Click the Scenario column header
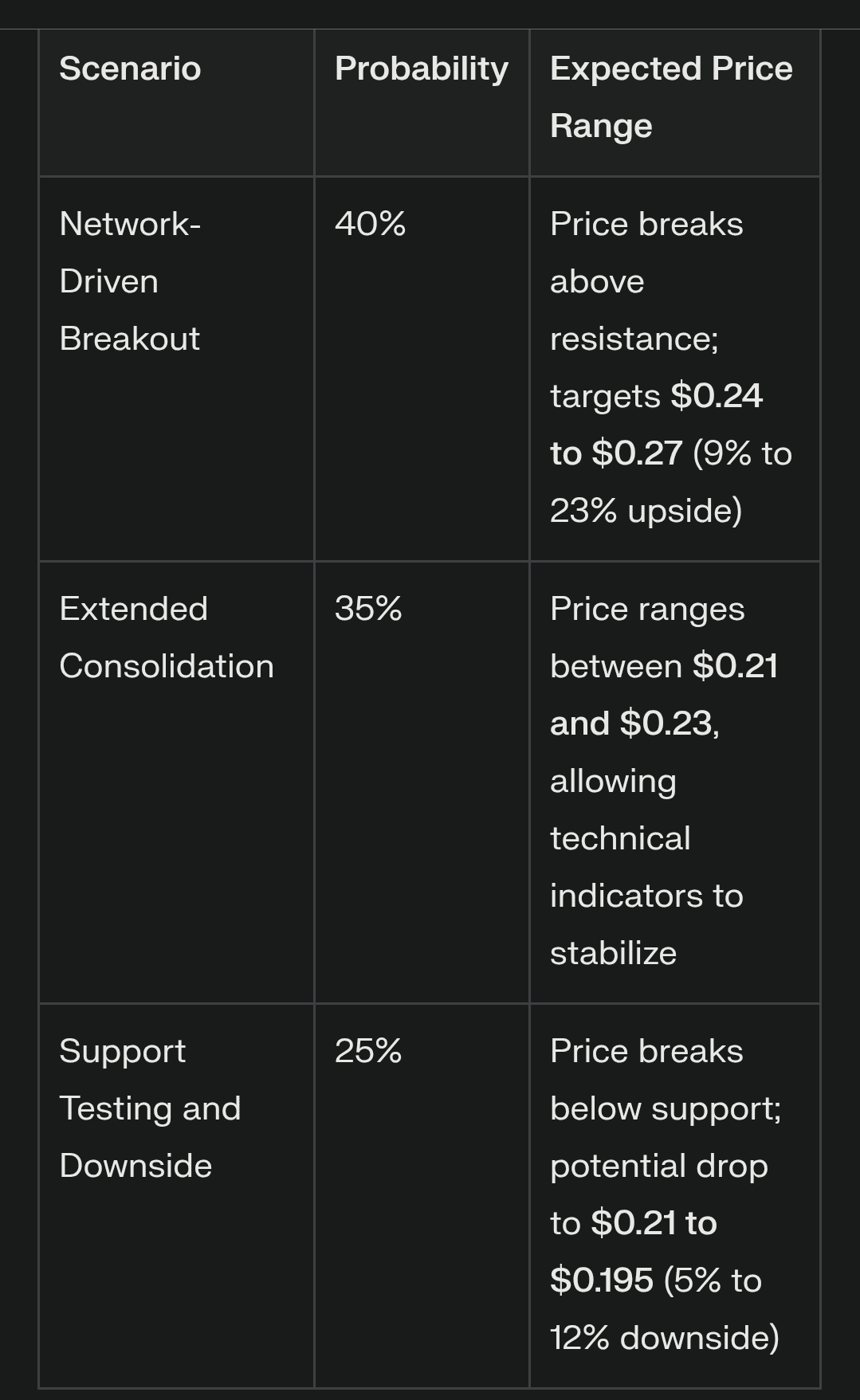Screen dimensions: 860x1400 (x=130, y=69)
